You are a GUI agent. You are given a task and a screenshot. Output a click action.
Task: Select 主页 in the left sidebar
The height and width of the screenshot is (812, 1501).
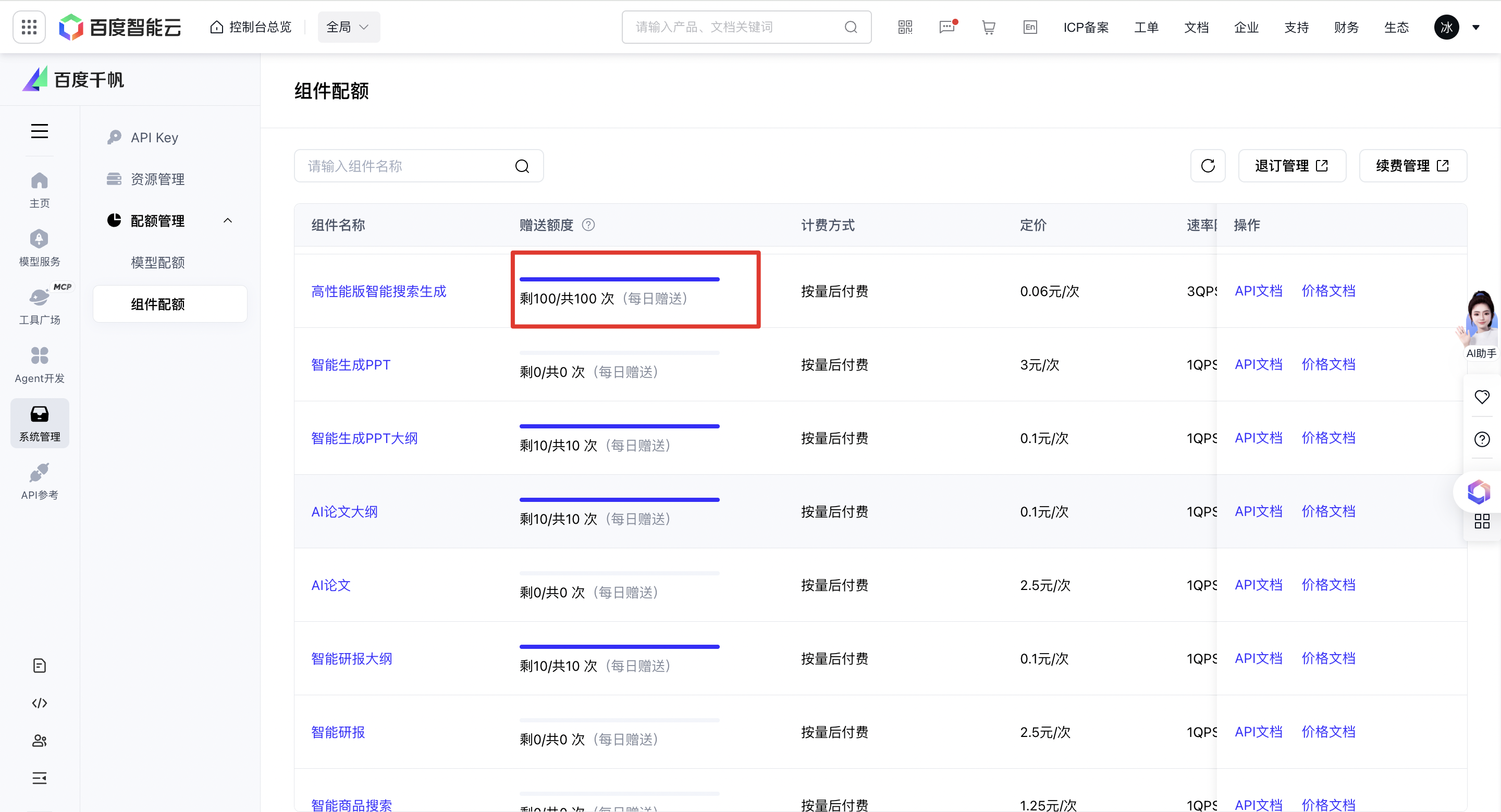pos(39,189)
